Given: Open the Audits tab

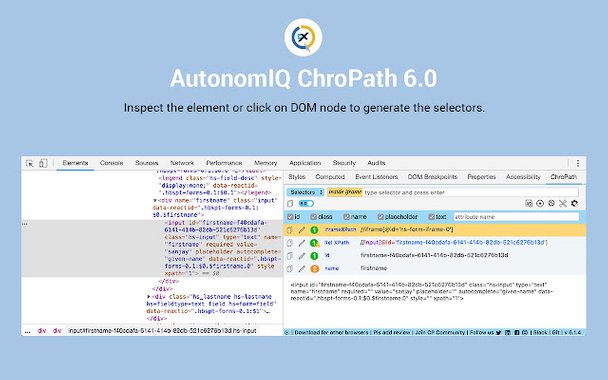Looking at the screenshot, I should pyautogui.click(x=377, y=163).
